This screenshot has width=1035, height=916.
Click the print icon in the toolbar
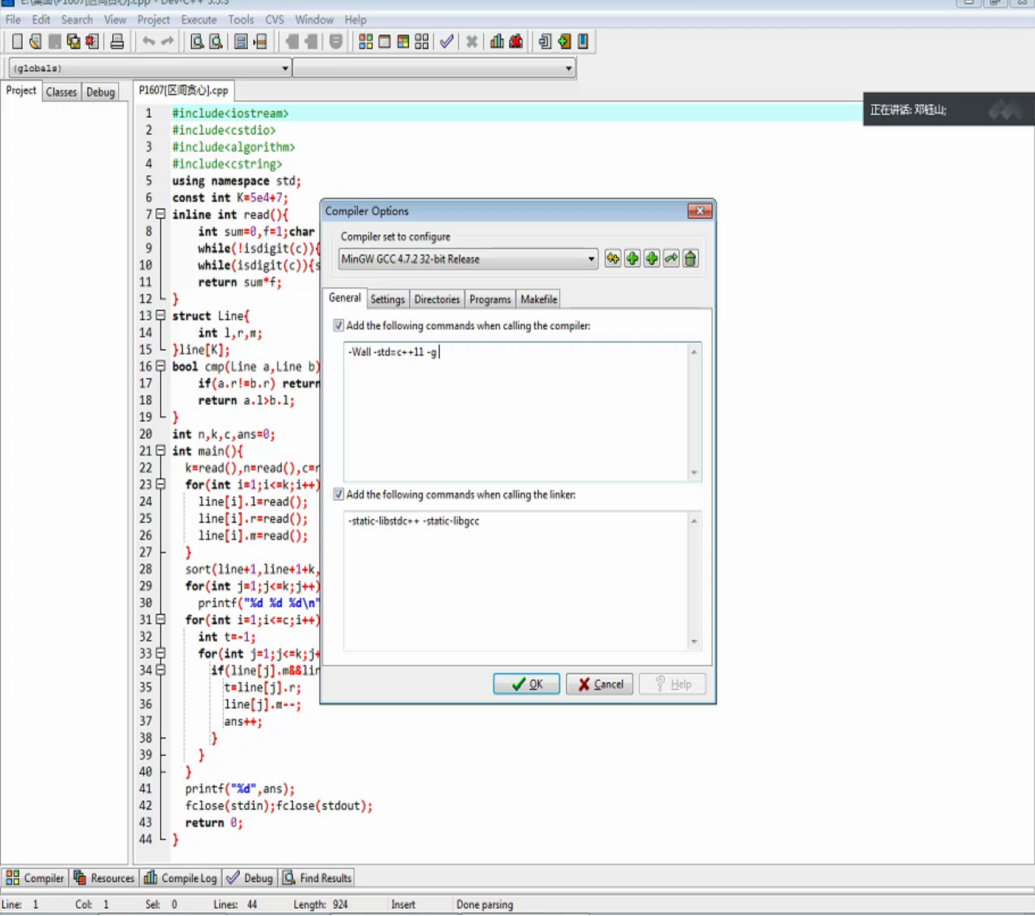click(117, 41)
